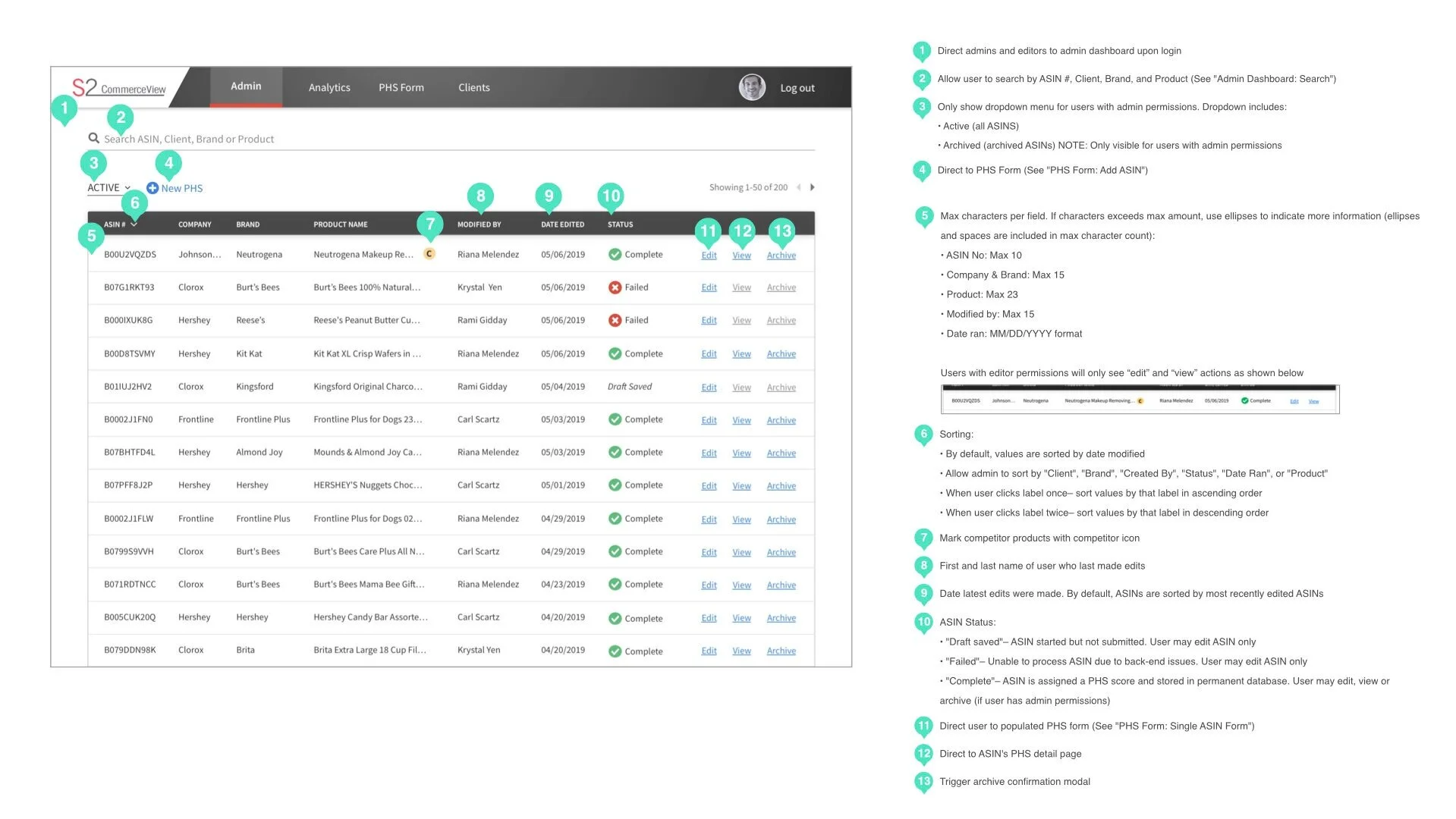Archive the Brita B079DDN98K row
1456x819 pixels.
coord(781,651)
